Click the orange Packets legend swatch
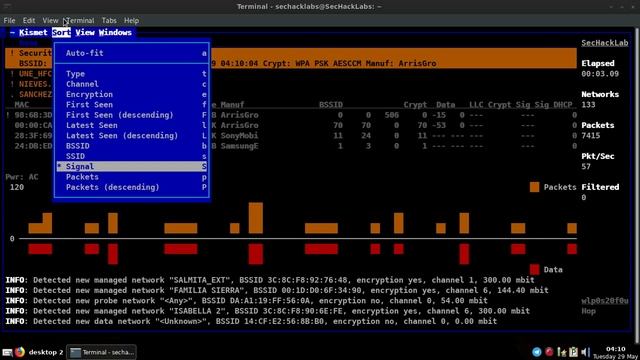The width and height of the screenshot is (640, 360). (x=534, y=187)
